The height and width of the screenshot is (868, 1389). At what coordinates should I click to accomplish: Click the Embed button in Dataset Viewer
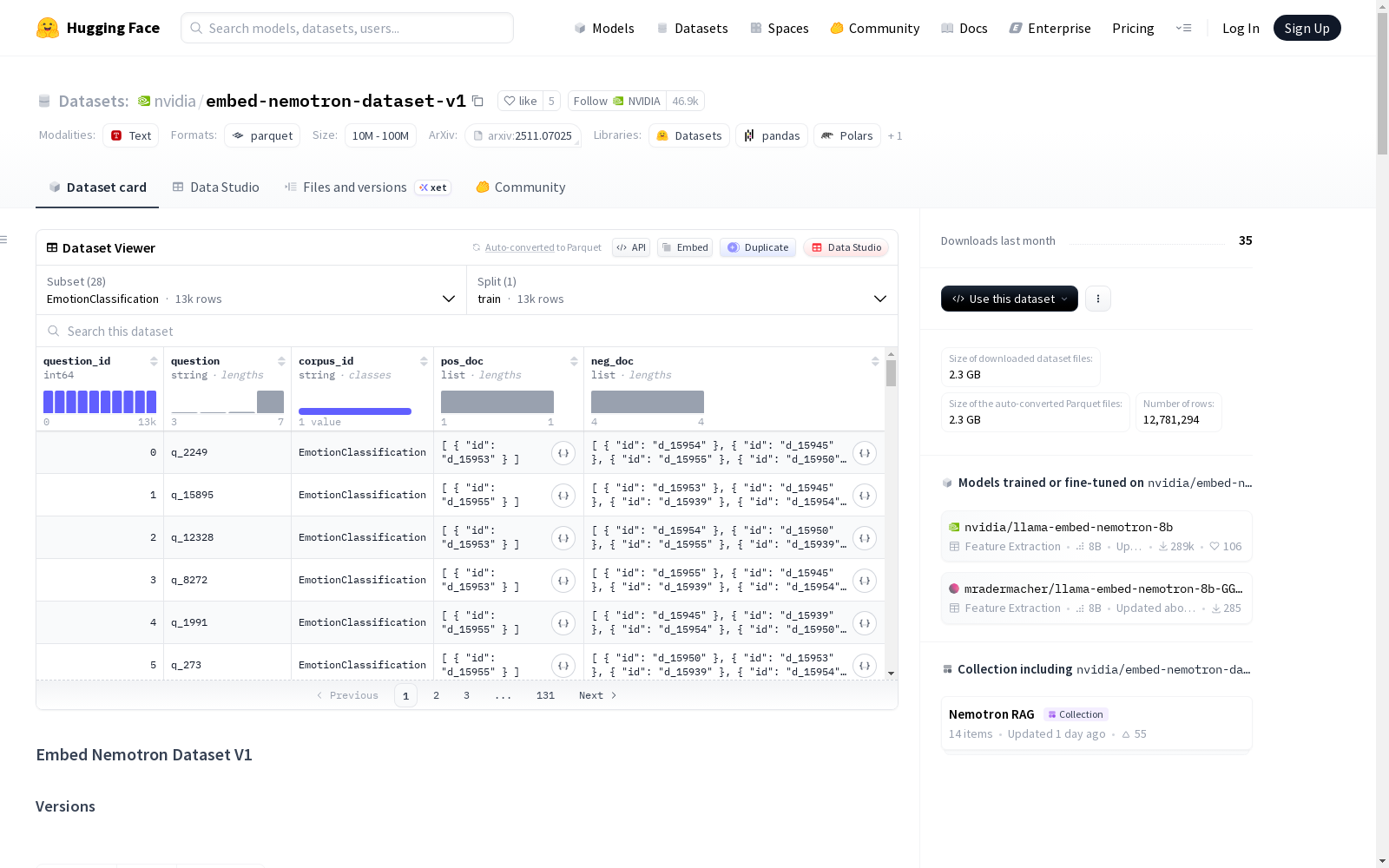(684, 247)
